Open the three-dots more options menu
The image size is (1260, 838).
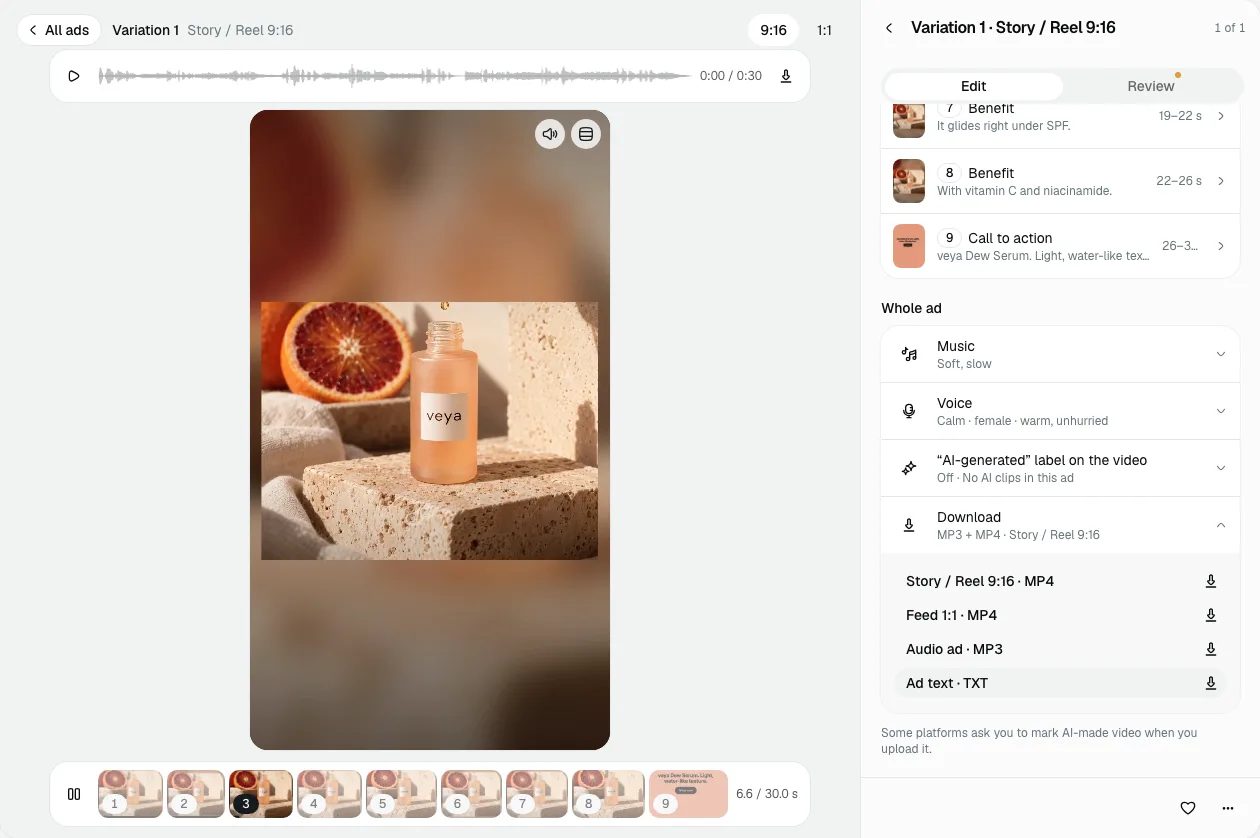pyautogui.click(x=1228, y=808)
